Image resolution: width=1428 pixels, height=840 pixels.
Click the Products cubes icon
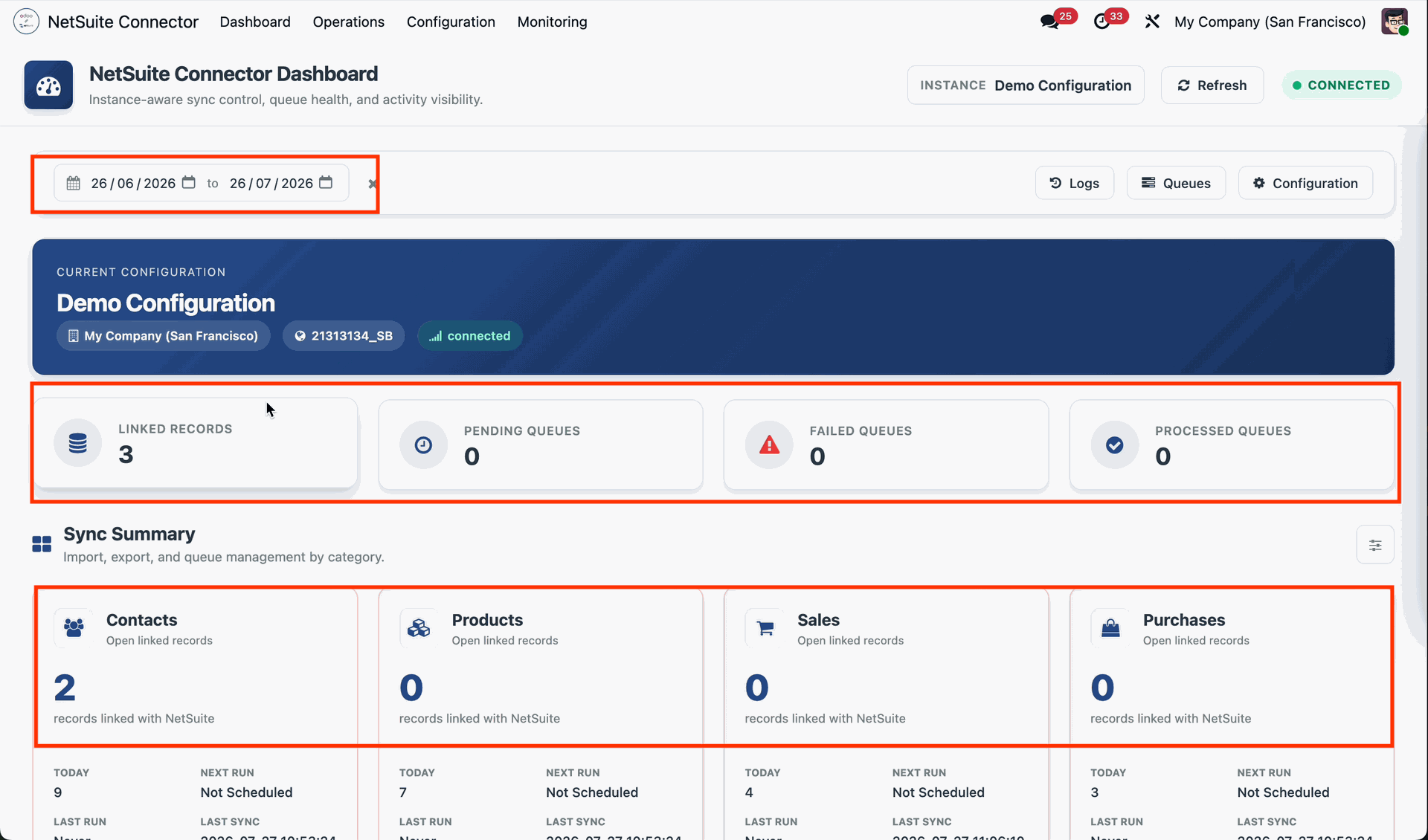point(419,627)
